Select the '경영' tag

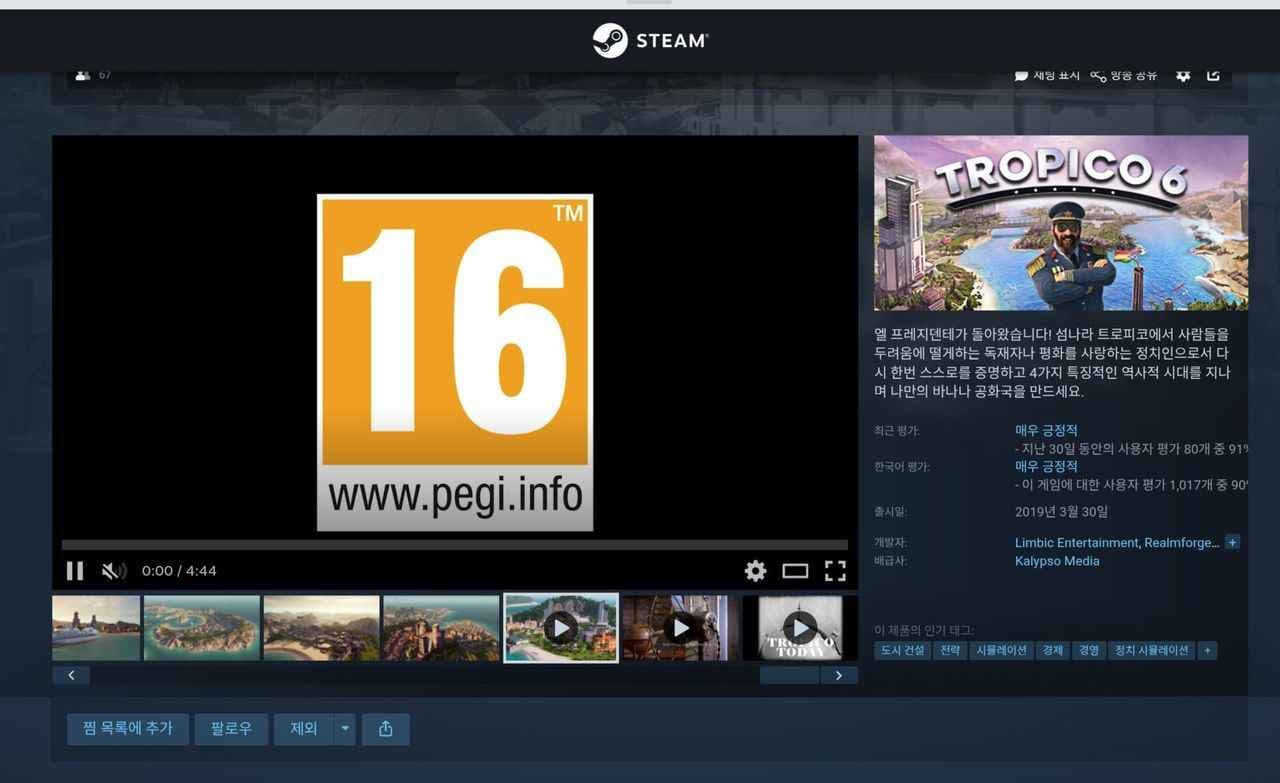pos(1088,650)
